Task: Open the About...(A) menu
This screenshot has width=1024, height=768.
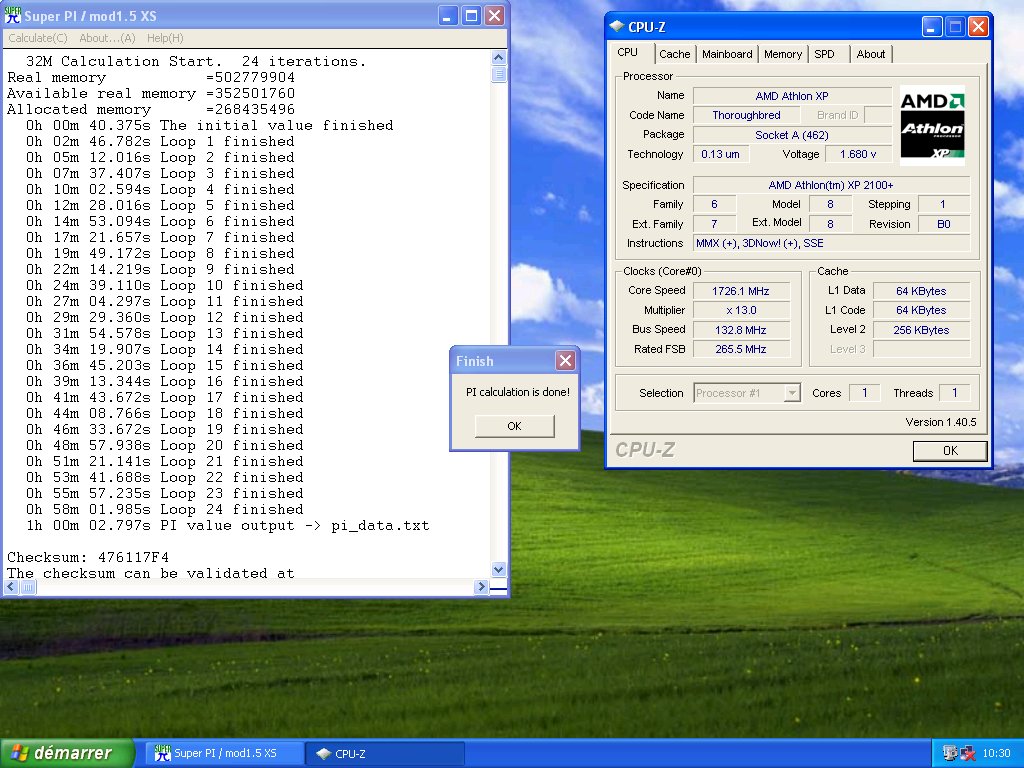Action: pyautogui.click(x=107, y=38)
